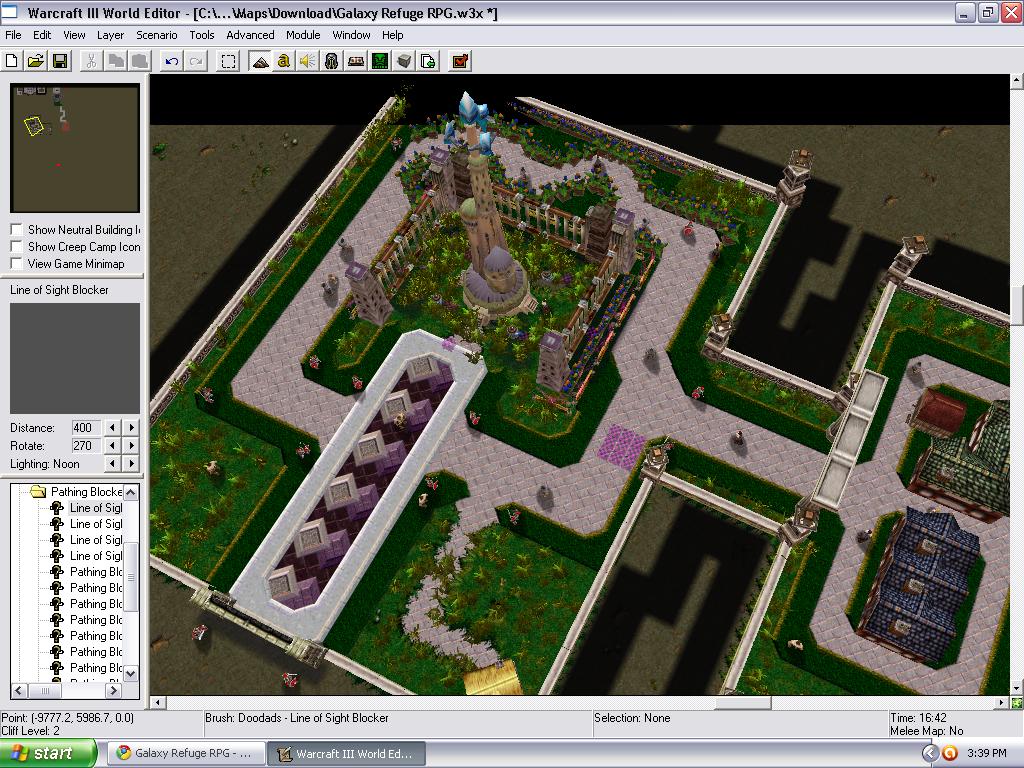This screenshot has height=768, width=1024.
Task: Click the doodad model preview pane
Action: [75, 358]
